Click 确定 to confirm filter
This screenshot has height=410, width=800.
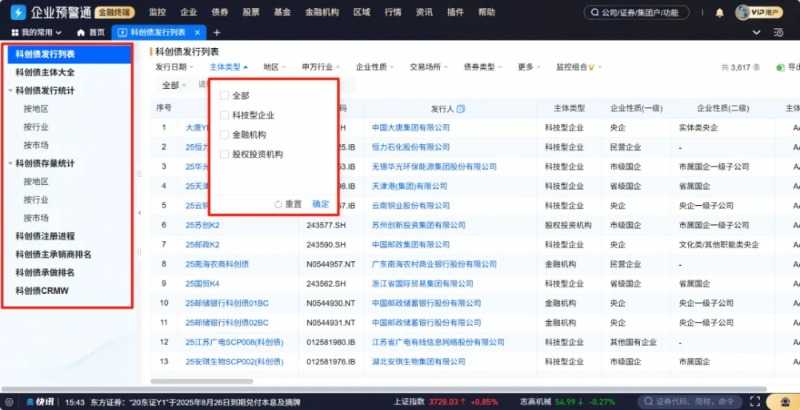(320, 203)
